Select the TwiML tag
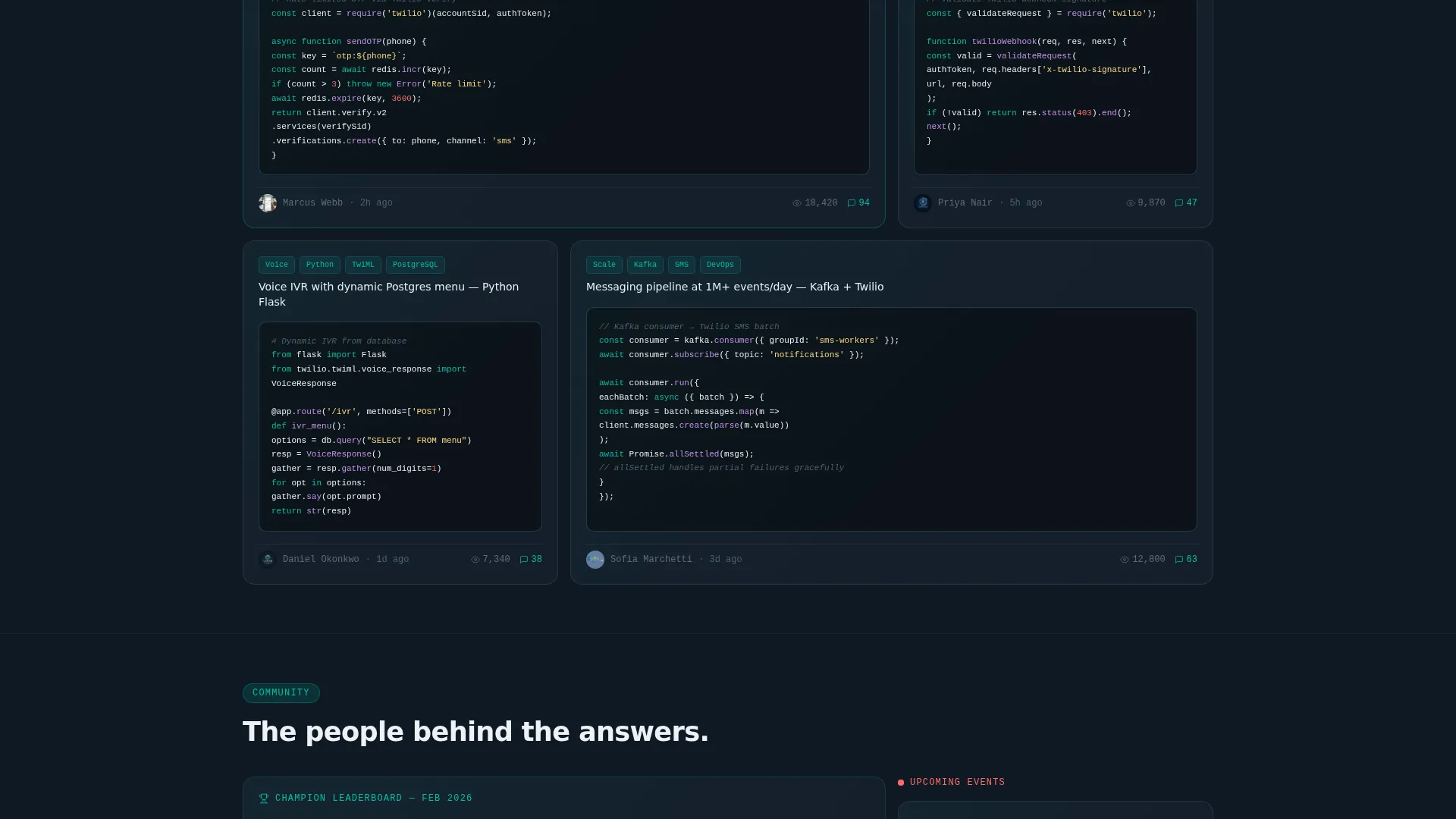This screenshot has width=1456, height=819. [363, 265]
